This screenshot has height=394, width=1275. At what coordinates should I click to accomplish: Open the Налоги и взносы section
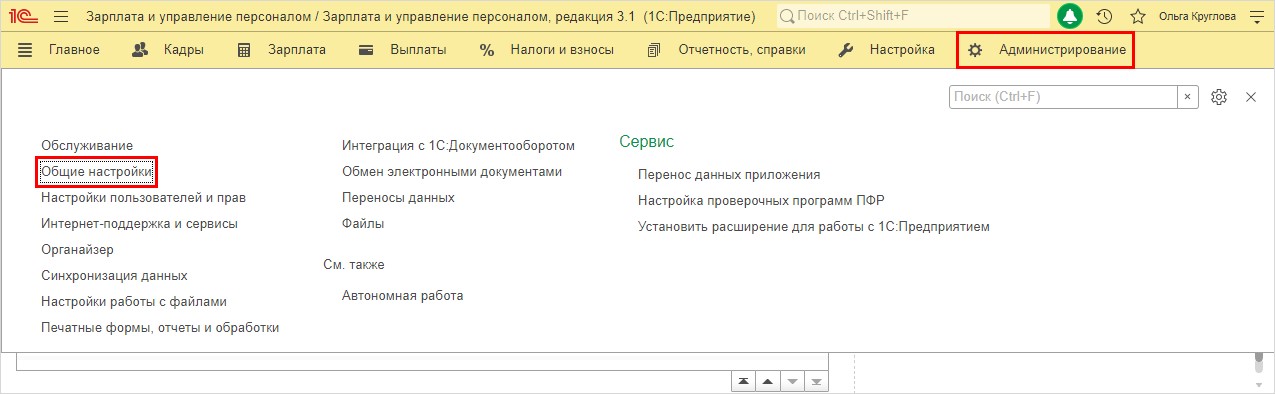click(546, 50)
